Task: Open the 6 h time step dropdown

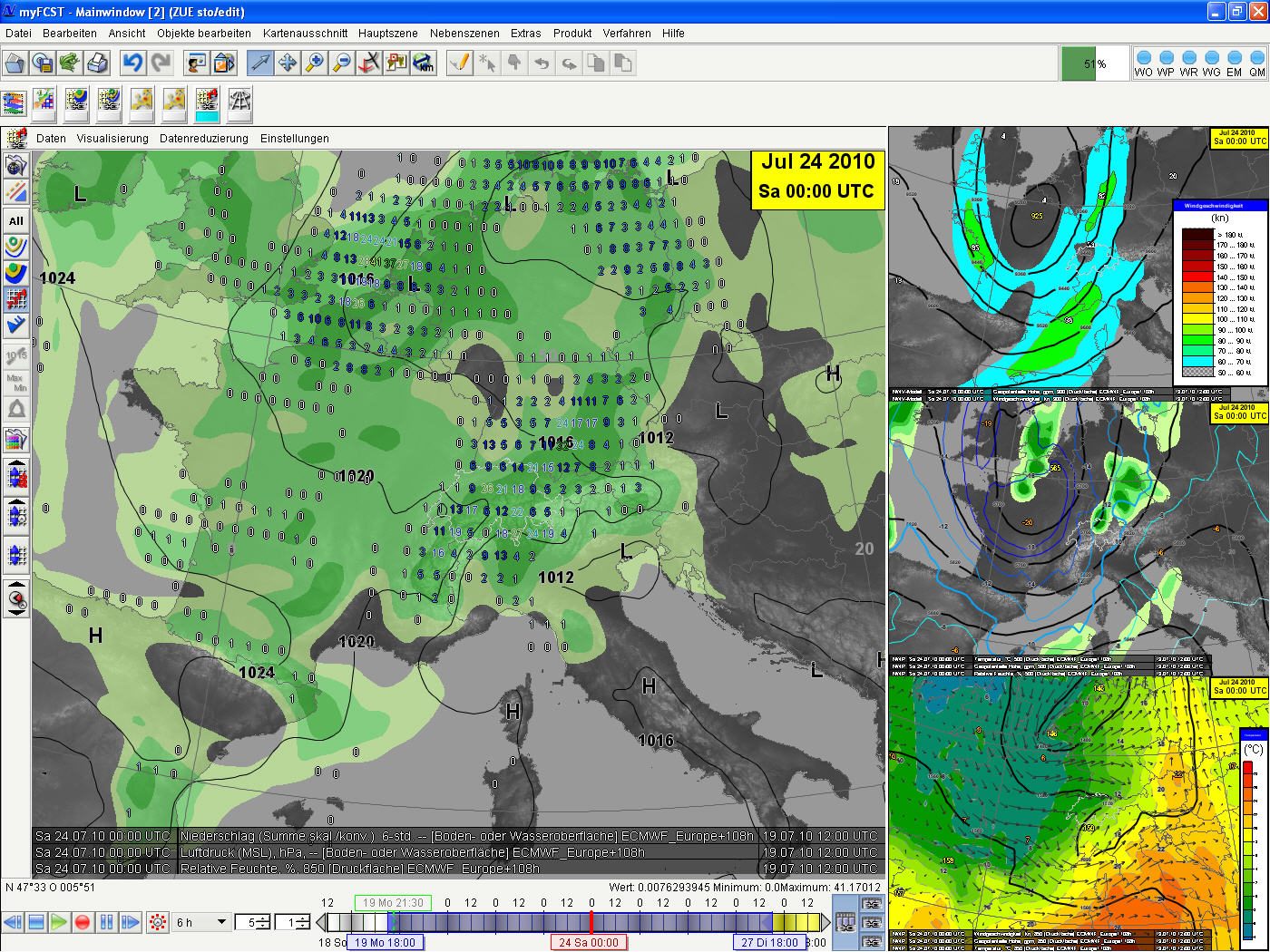Action: 221,922
